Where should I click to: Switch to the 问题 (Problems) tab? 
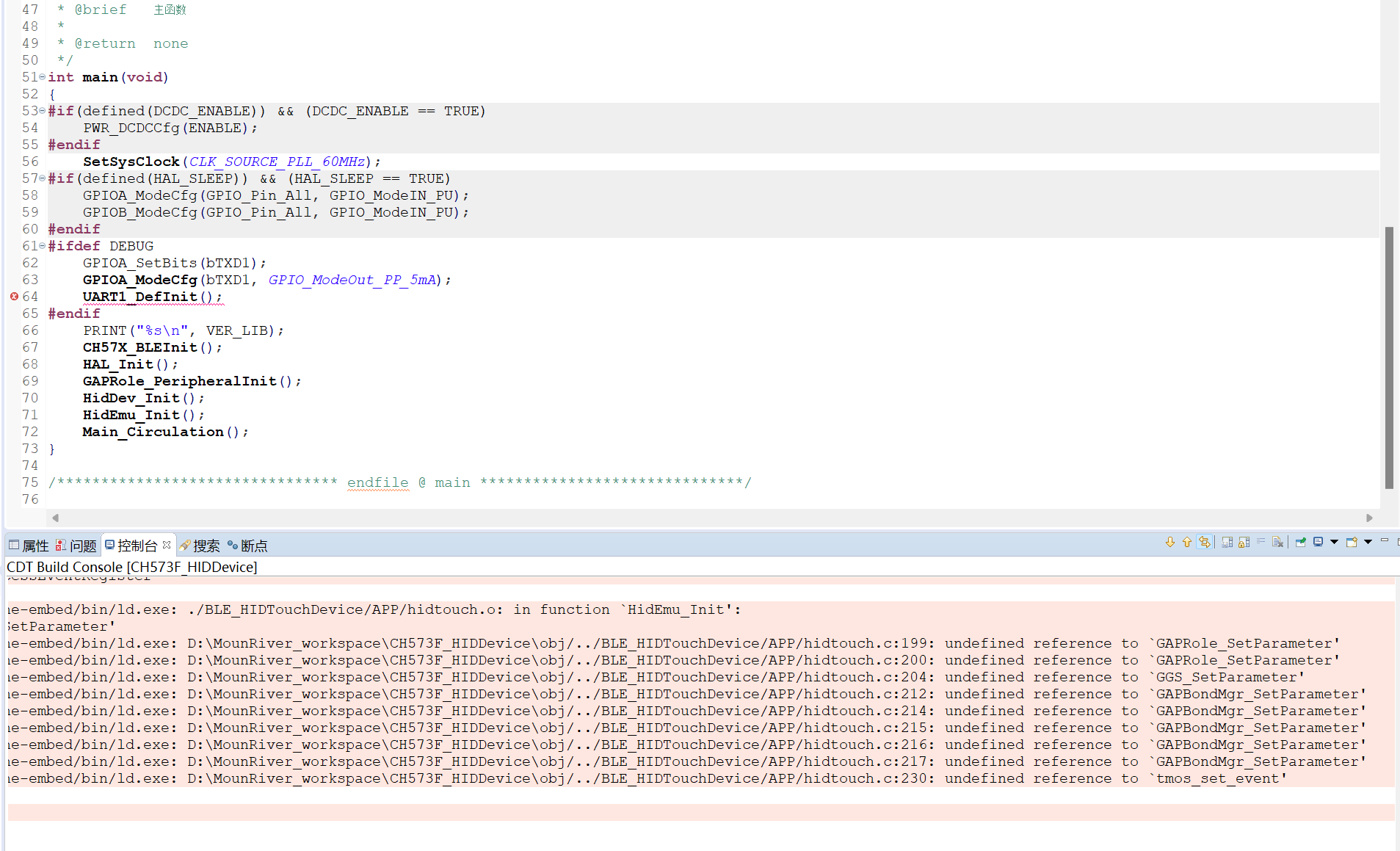pyautogui.click(x=76, y=546)
